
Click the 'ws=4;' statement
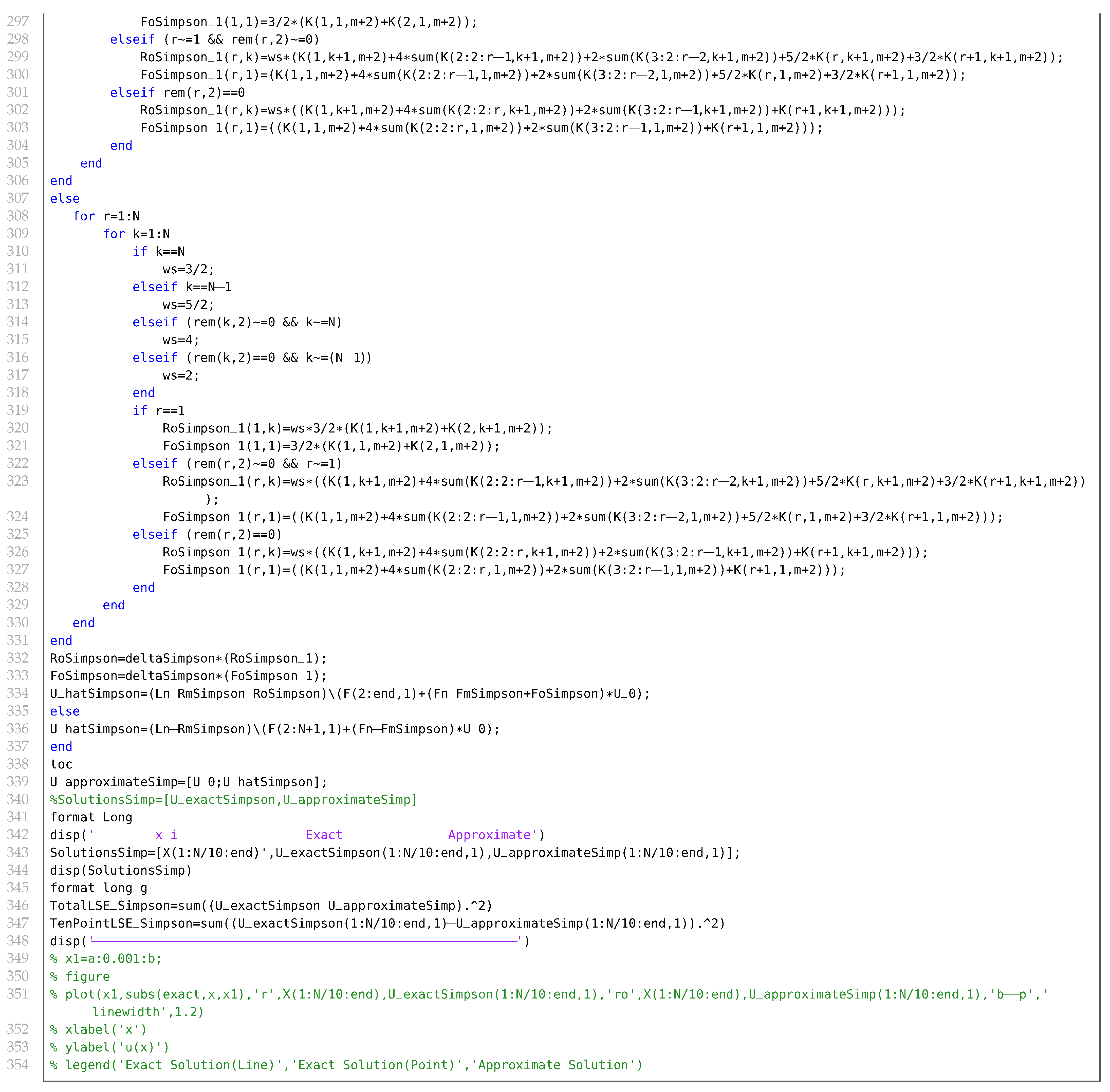(x=181, y=340)
